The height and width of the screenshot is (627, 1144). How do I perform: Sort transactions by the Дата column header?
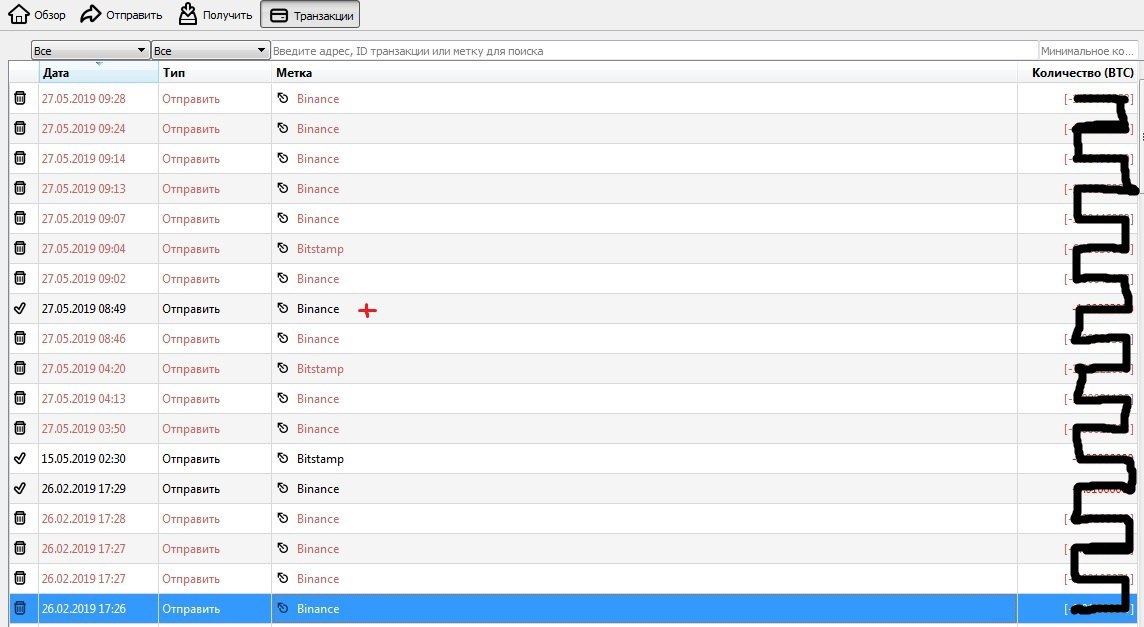pos(98,72)
